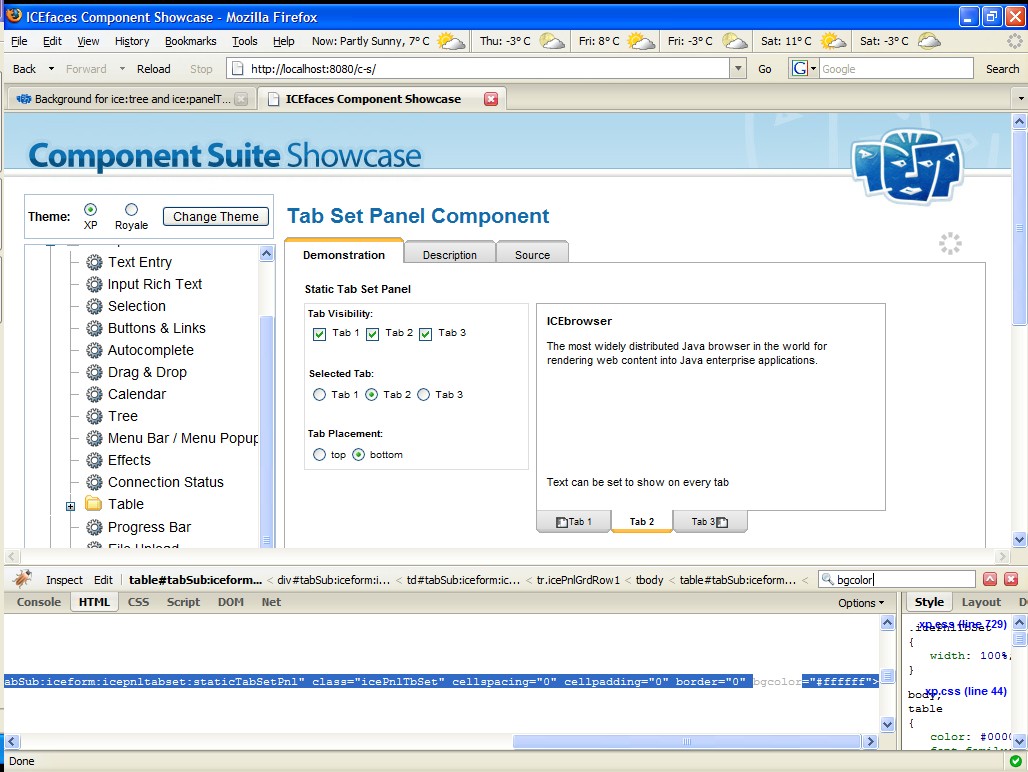Uncheck the Tab 2 visibility checkbox

(x=372, y=334)
